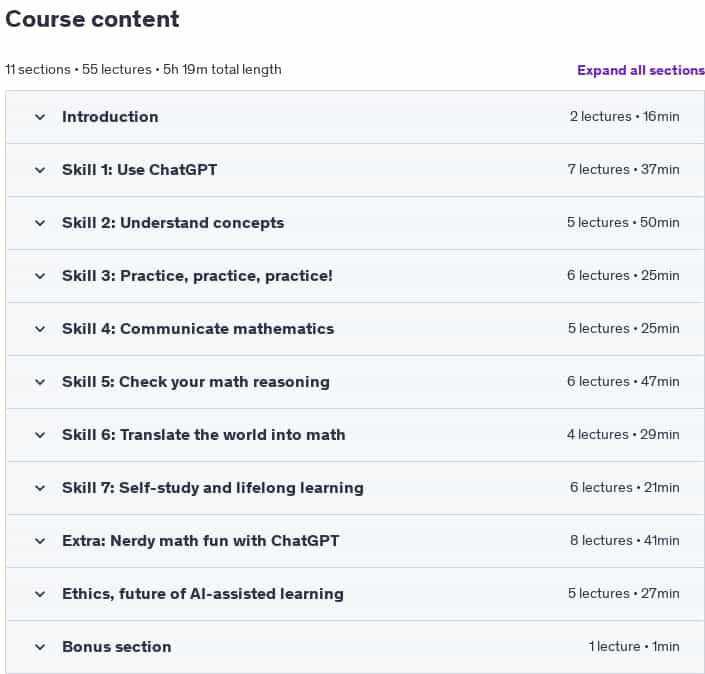Click '6 lectures • 47min' label
This screenshot has width=705, height=674.
tap(623, 381)
